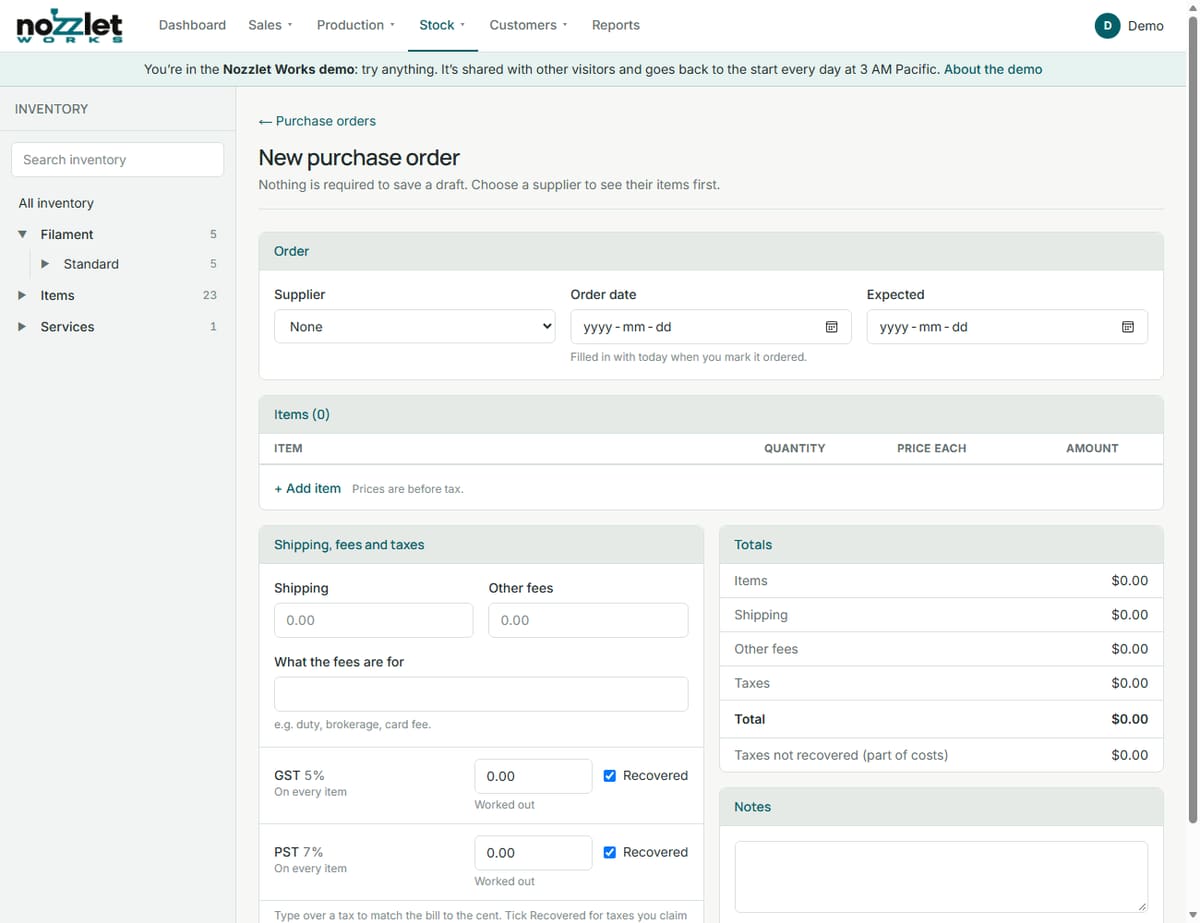Collapse the Filament tree node

click(22, 234)
